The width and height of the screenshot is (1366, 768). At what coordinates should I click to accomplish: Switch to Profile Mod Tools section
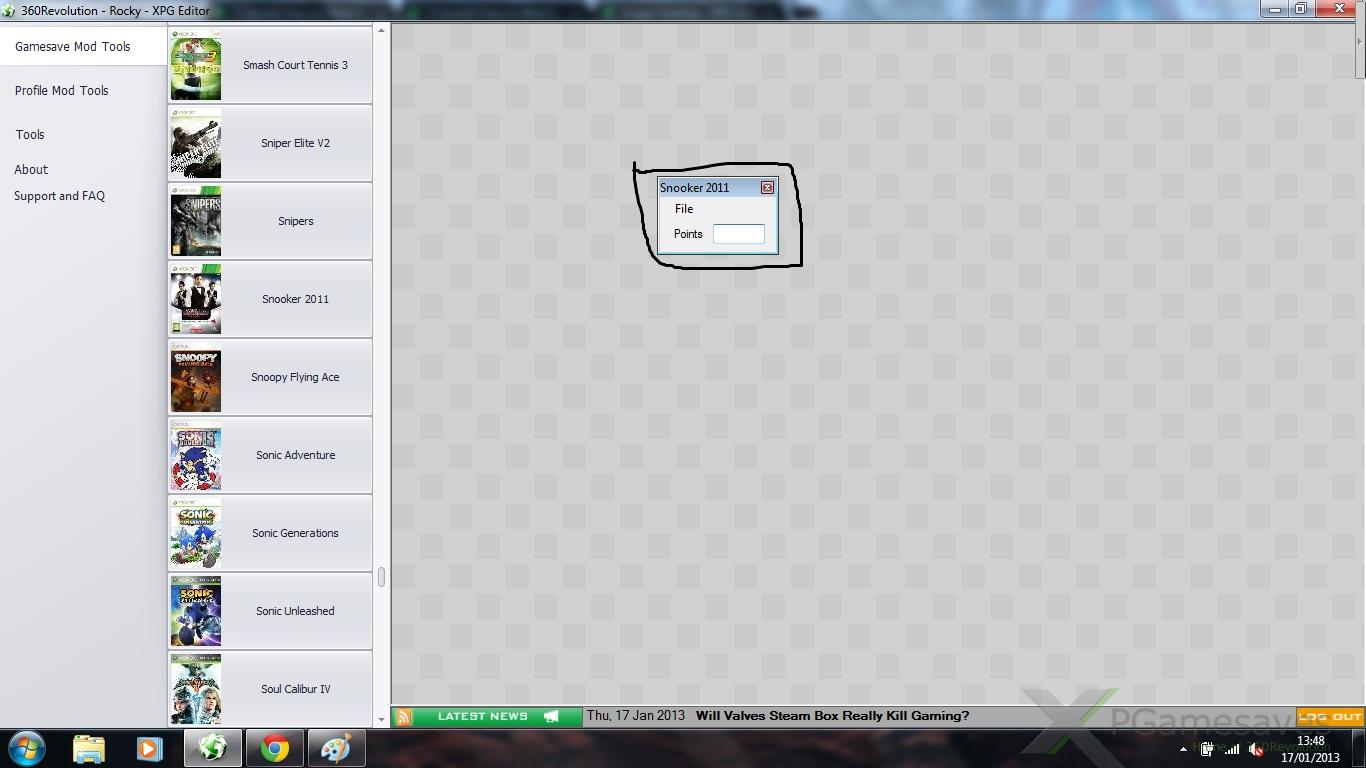pyautogui.click(x=62, y=90)
